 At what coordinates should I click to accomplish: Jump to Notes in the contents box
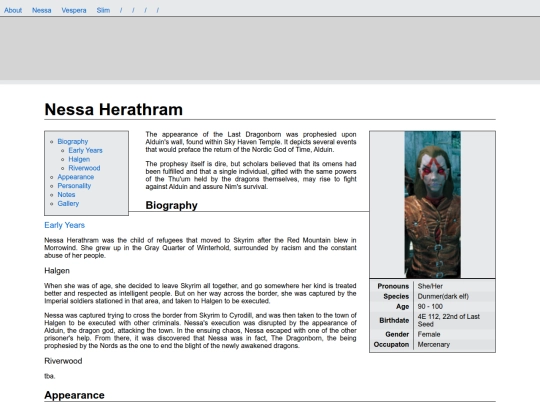tap(66, 195)
